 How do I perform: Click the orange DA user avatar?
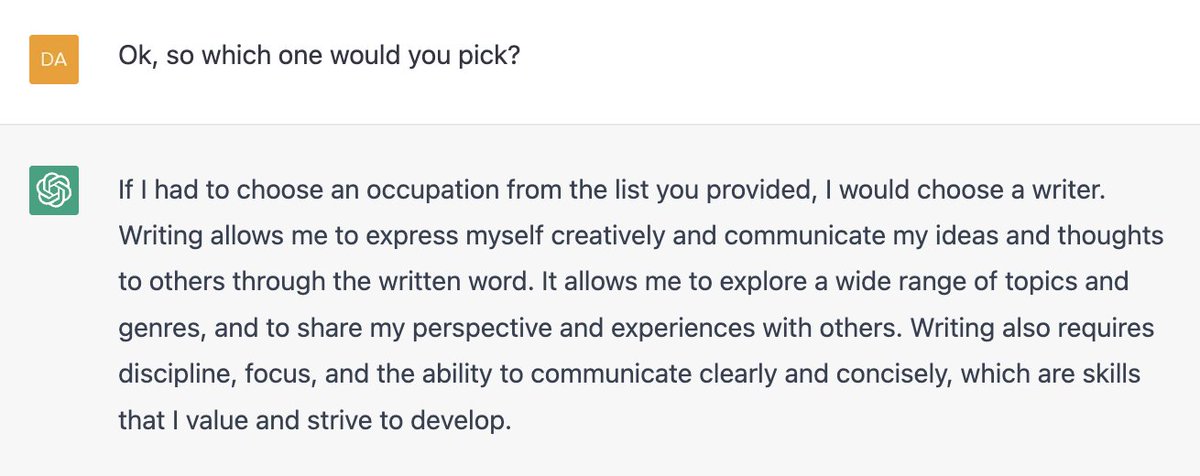tap(54, 59)
